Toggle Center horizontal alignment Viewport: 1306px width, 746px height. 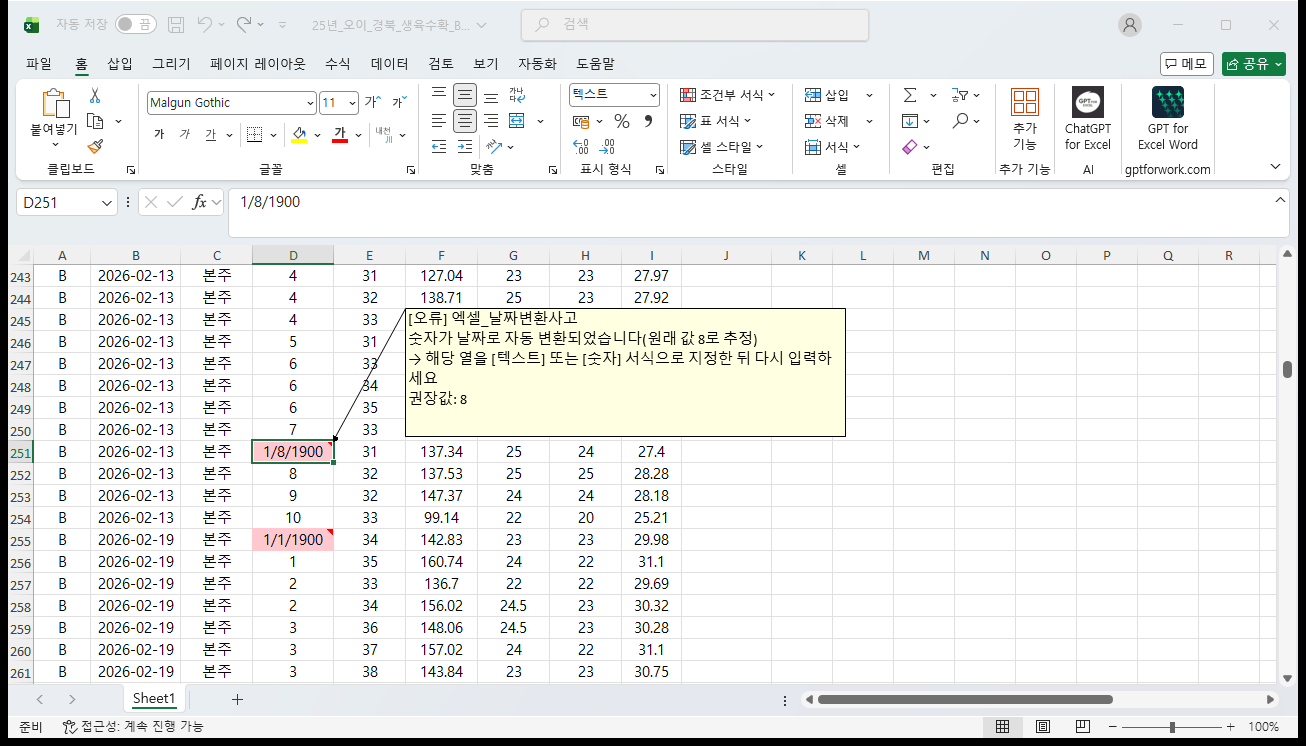[465, 121]
